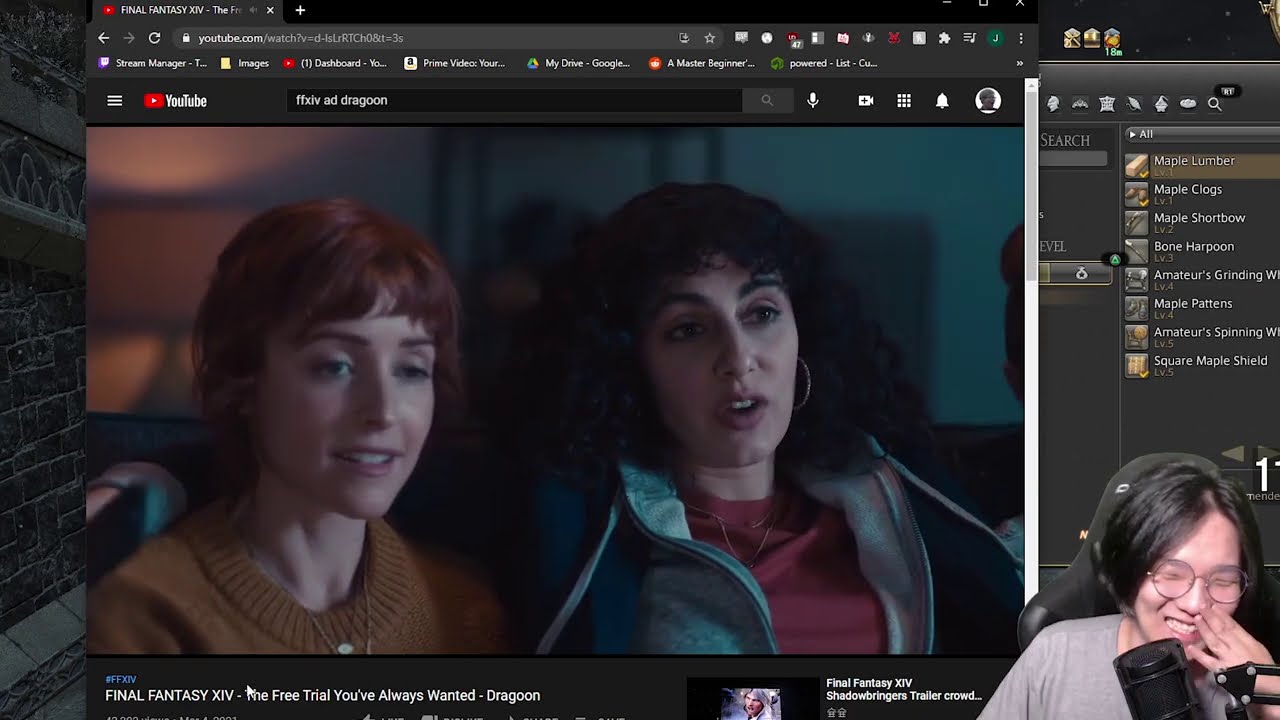Open the powered - List bookmark
Image resolution: width=1280 pixels, height=720 pixels.
coord(824,63)
